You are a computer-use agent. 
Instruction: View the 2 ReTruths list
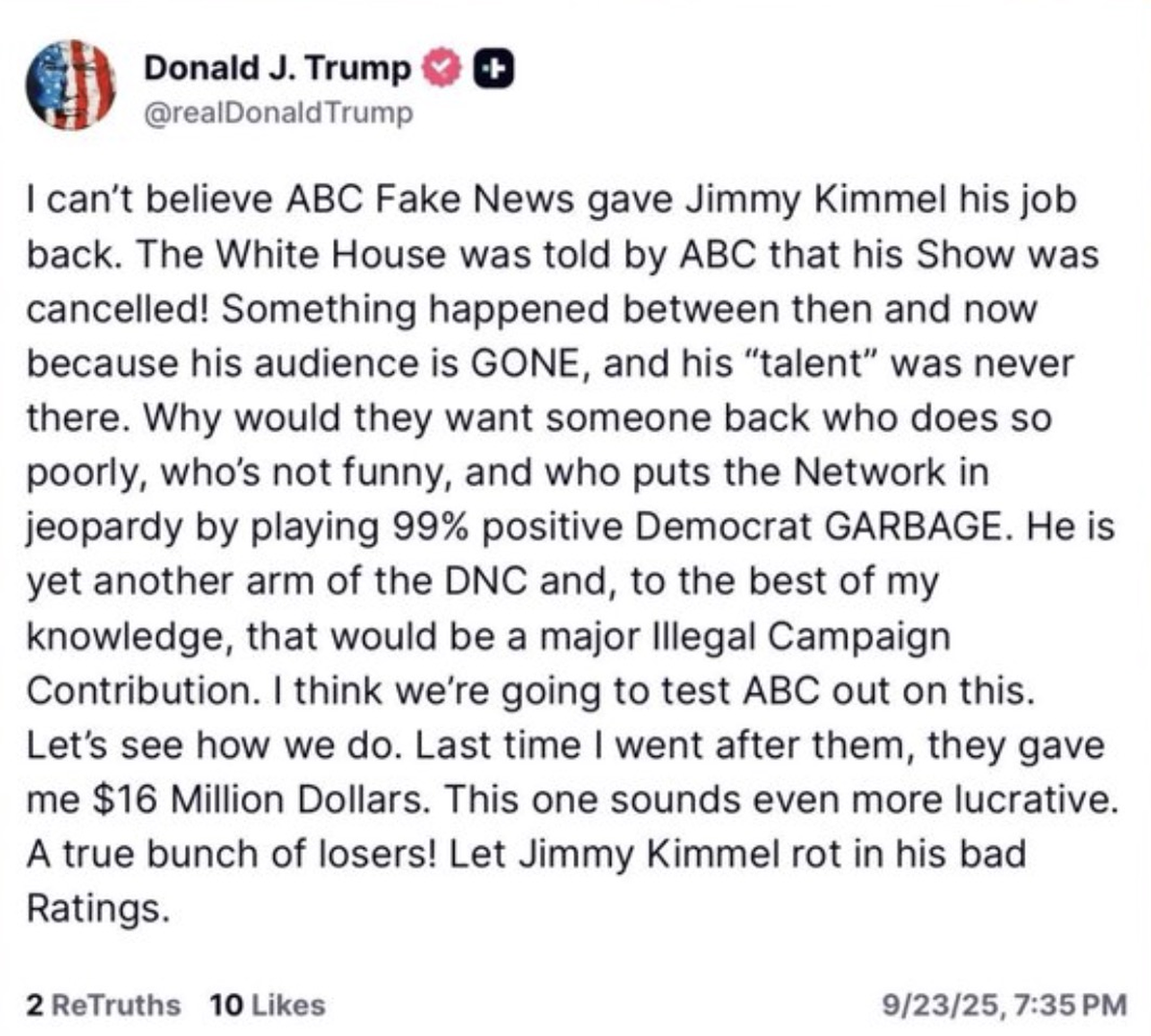point(102,1006)
